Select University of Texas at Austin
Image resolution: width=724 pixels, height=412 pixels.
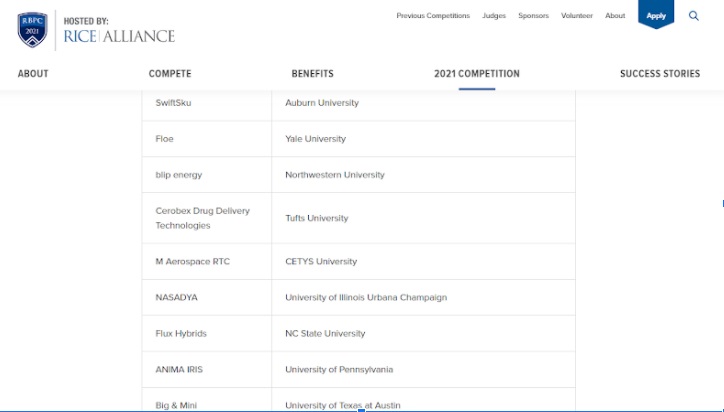[x=343, y=405]
